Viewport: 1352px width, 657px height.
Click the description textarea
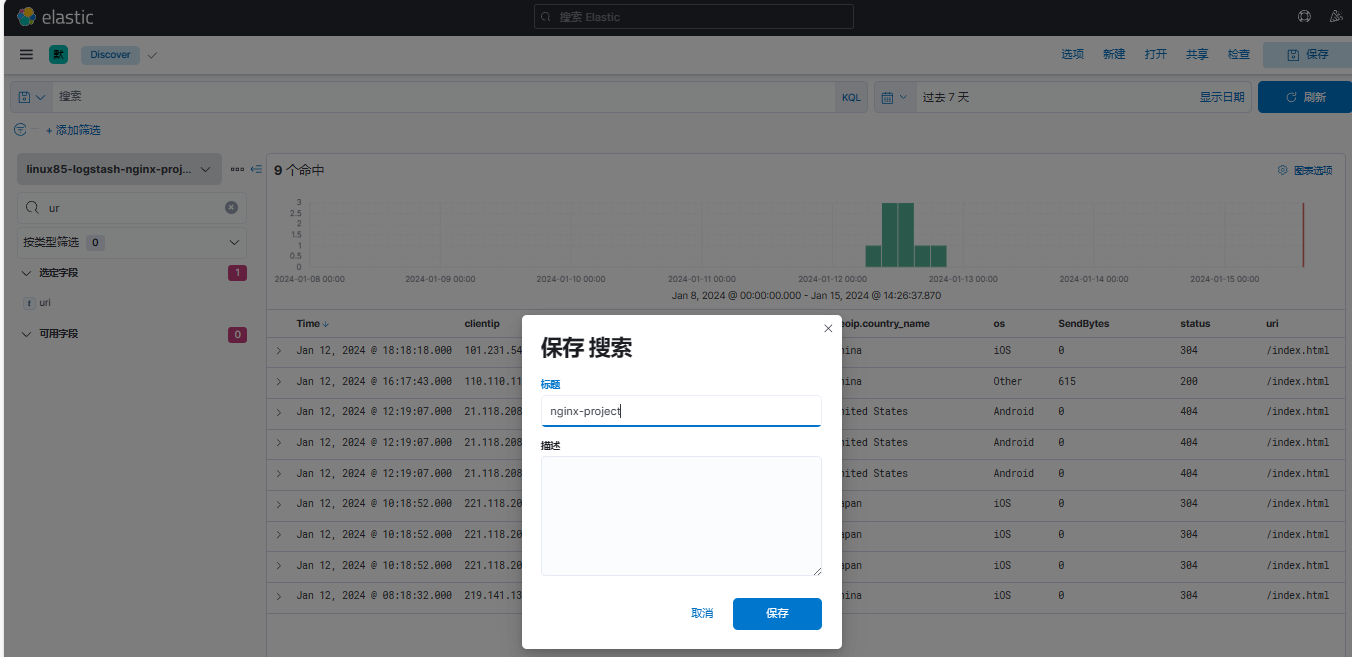click(681, 516)
